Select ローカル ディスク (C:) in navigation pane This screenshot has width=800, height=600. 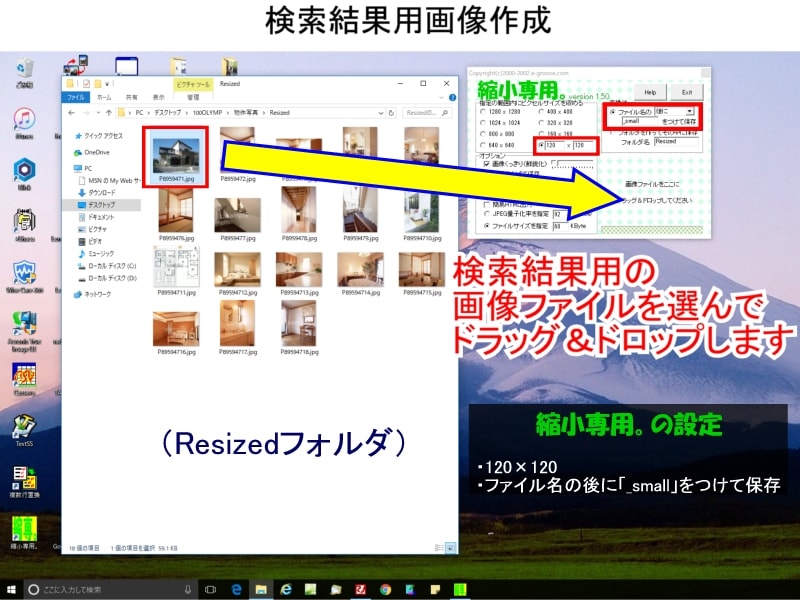coord(107,266)
